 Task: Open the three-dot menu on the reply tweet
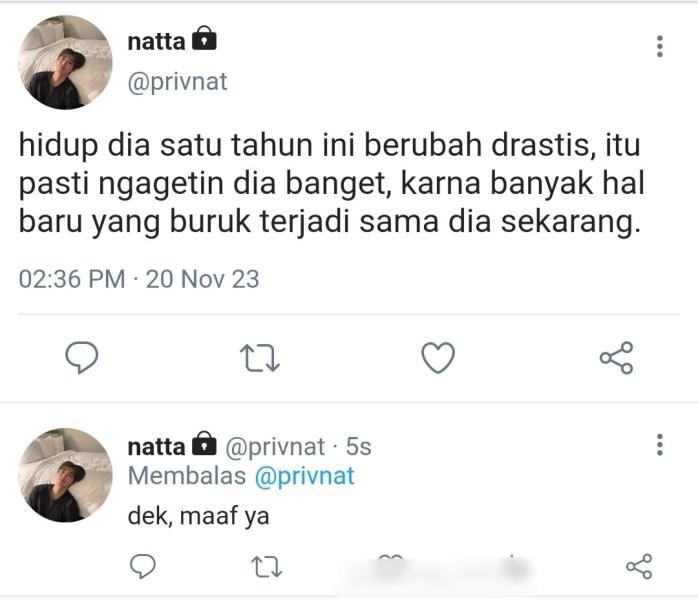(x=659, y=445)
